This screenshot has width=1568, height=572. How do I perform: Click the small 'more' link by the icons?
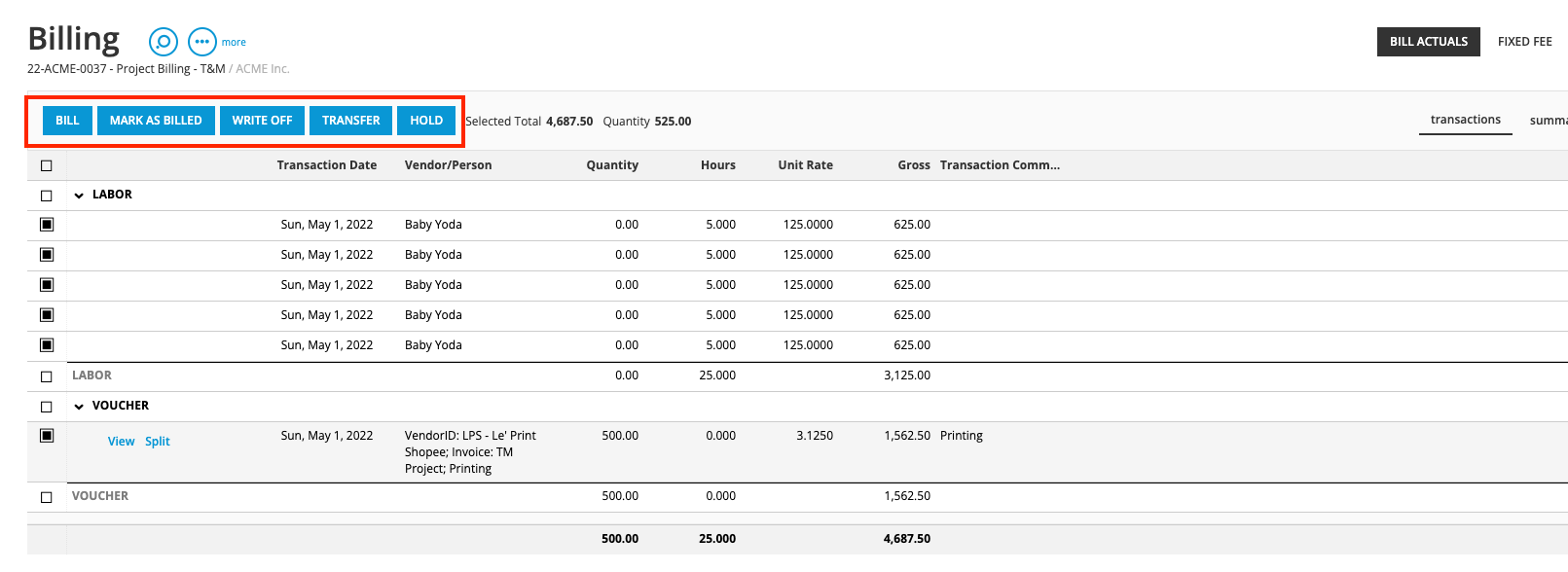(234, 43)
